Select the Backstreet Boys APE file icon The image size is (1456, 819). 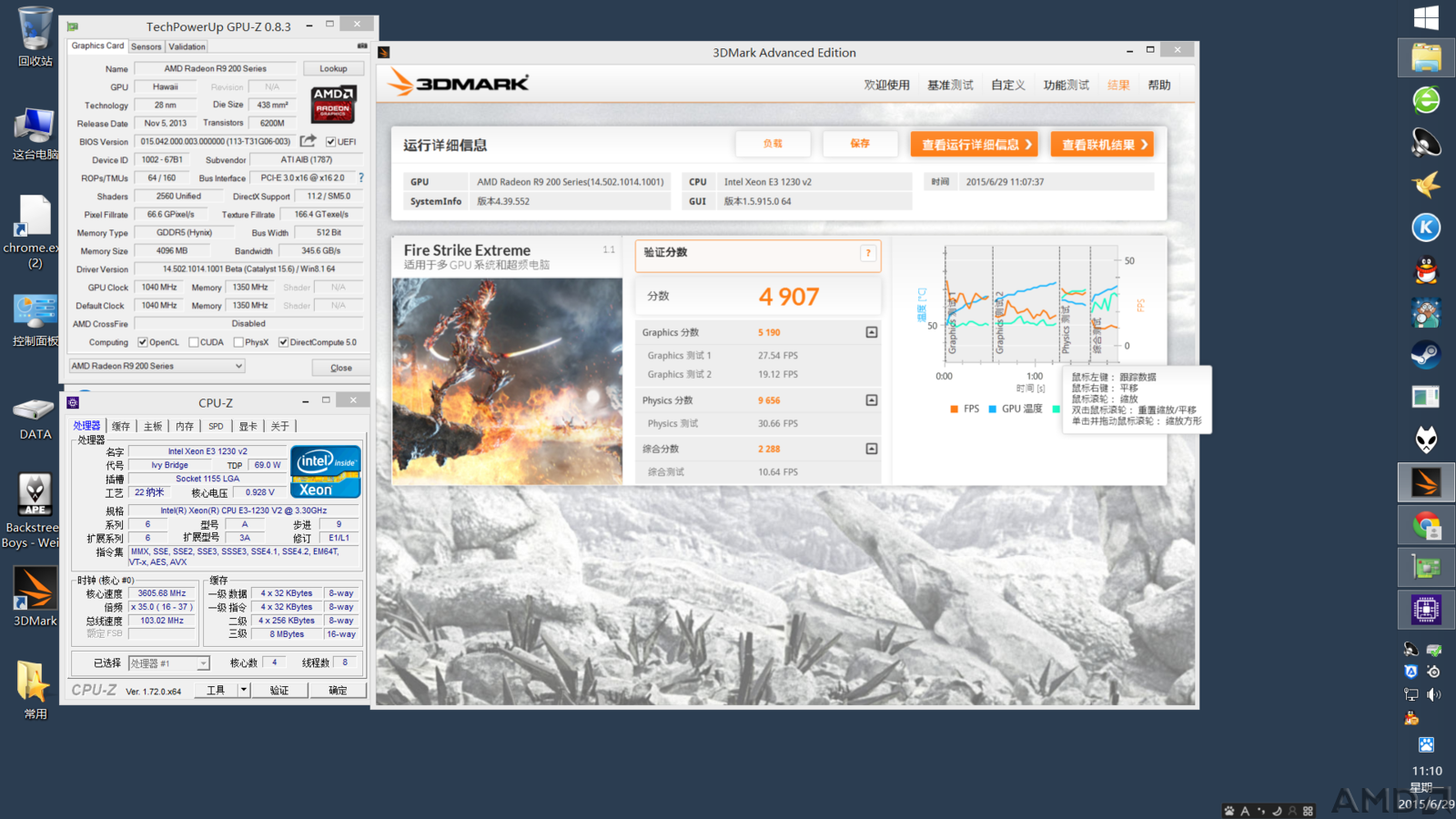(x=31, y=511)
